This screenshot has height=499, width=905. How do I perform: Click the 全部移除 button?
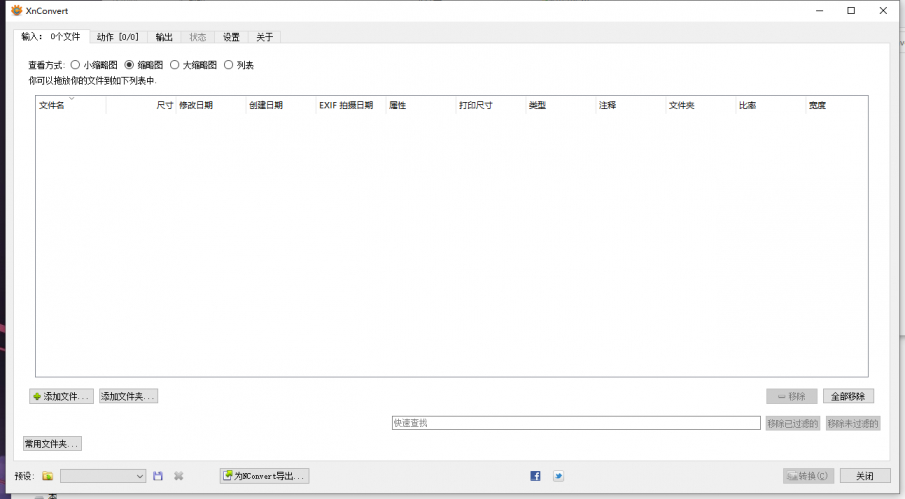point(848,396)
